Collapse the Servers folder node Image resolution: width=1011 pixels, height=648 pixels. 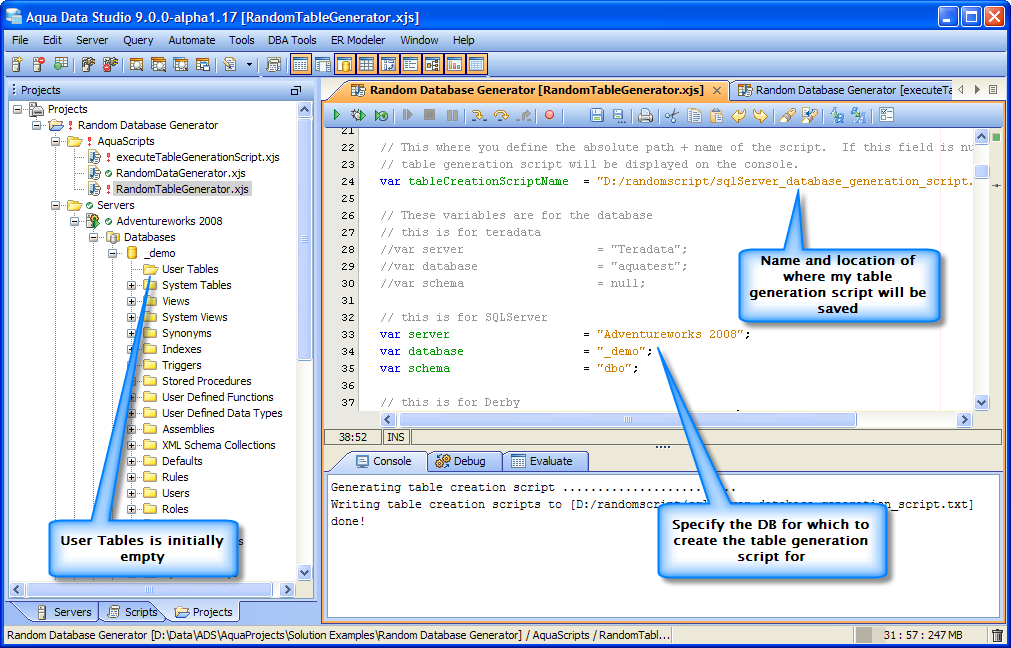(x=55, y=205)
